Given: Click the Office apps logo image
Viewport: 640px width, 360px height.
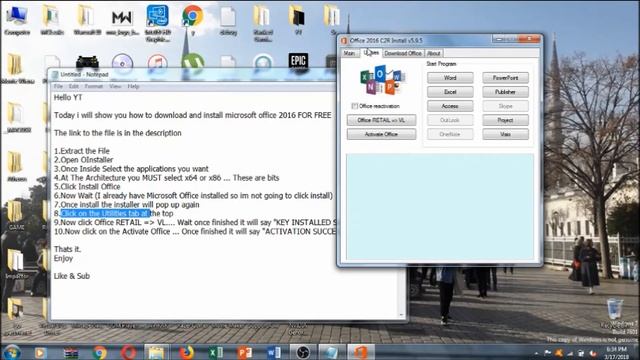Looking at the screenshot, I should [x=382, y=80].
